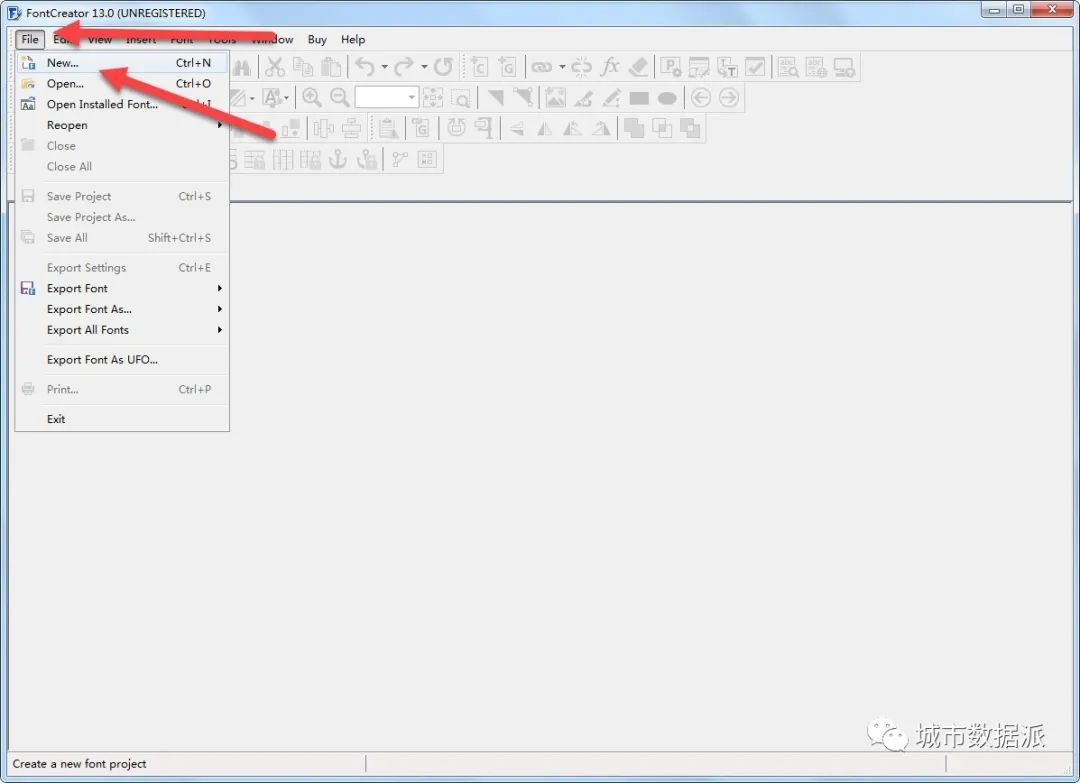1080x783 pixels.
Task: Expand the Reopen submenu
Action: point(123,125)
